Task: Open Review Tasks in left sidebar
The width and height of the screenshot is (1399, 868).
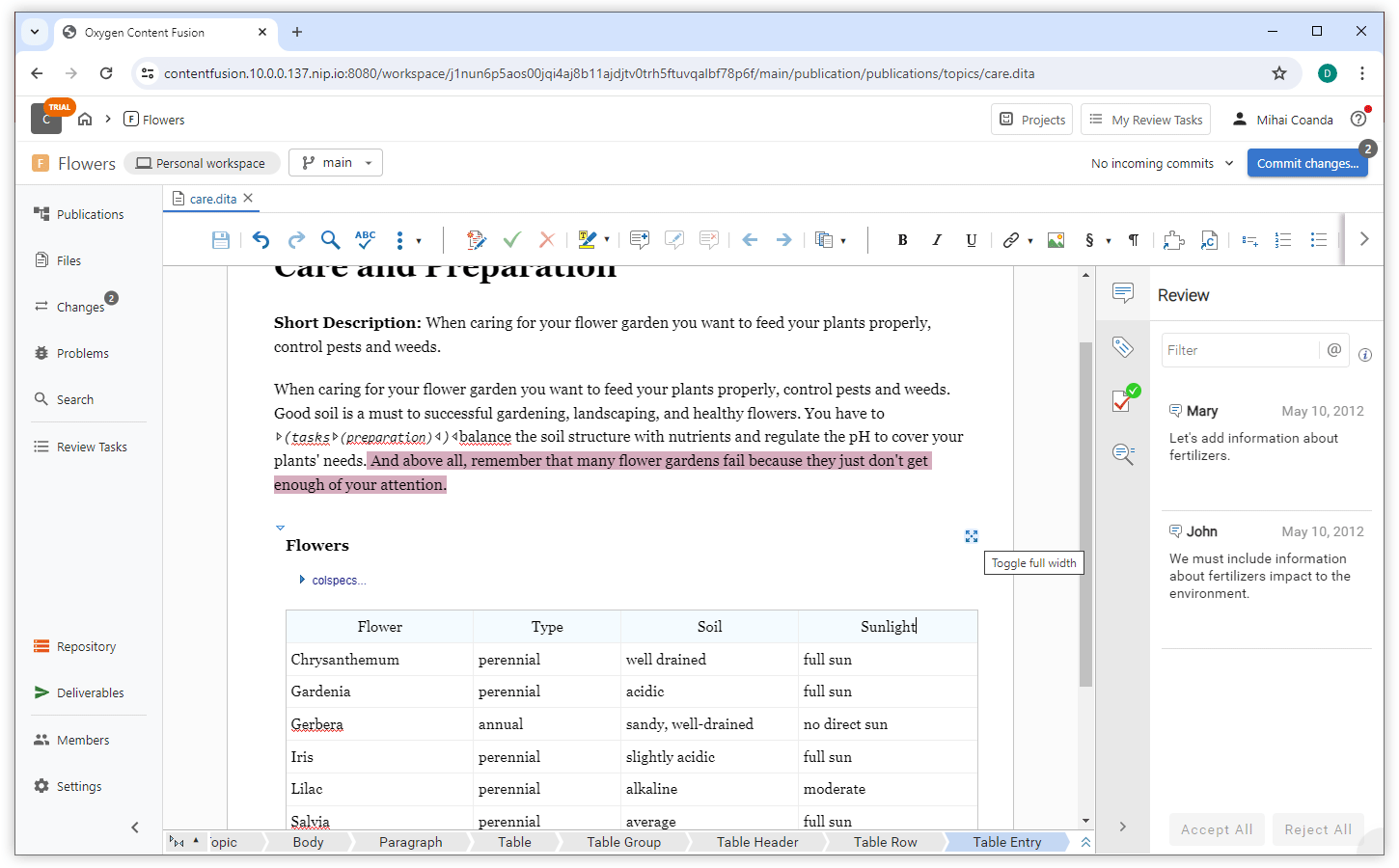Action: 91,447
